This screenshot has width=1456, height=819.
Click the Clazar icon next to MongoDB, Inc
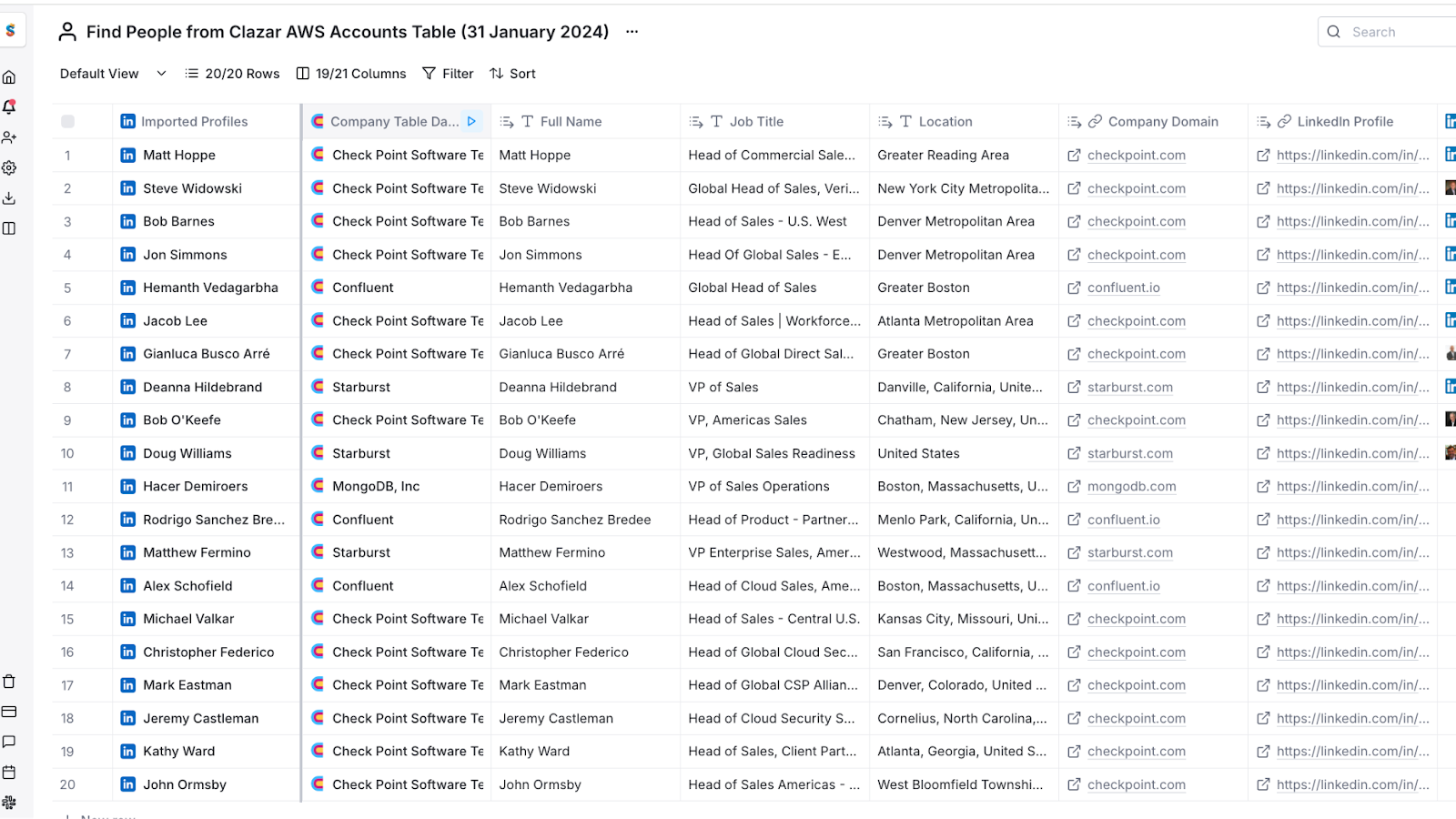click(318, 486)
